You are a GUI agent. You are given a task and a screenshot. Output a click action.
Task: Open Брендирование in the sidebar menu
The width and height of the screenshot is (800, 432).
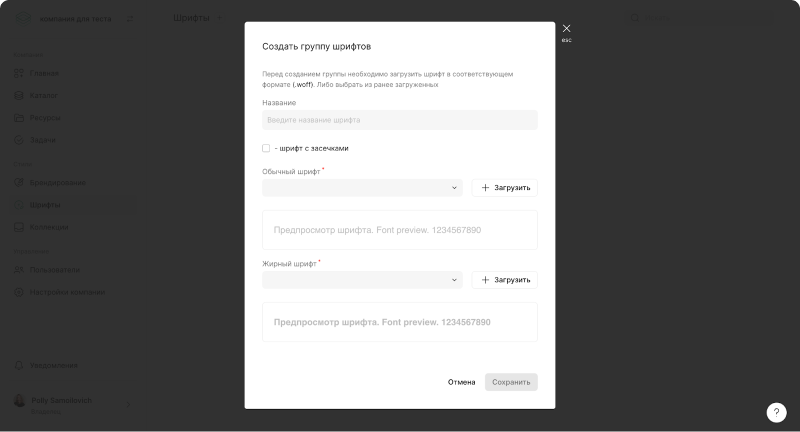[57, 183]
